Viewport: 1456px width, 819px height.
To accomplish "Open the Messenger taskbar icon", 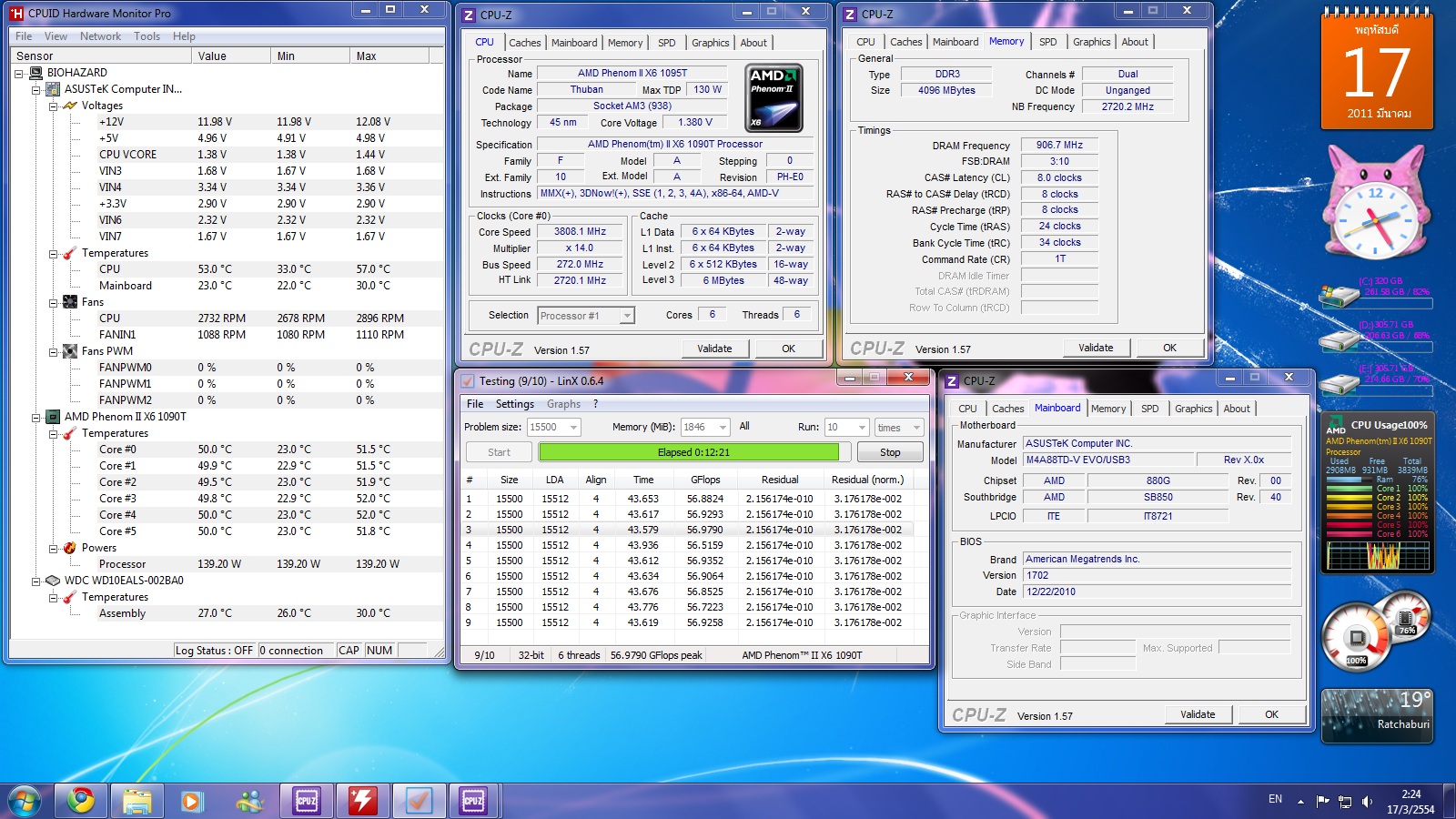I will pyautogui.click(x=248, y=801).
